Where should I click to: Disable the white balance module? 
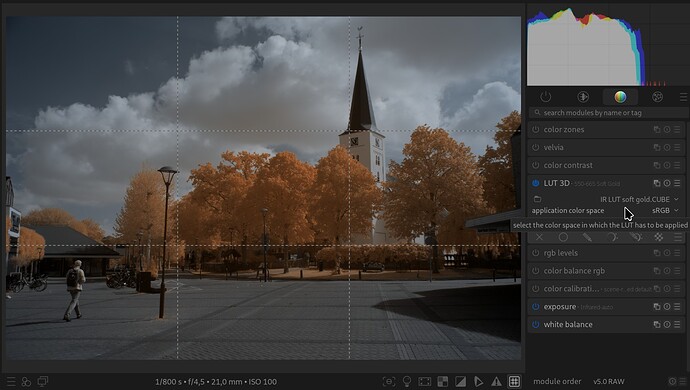pyautogui.click(x=536, y=324)
